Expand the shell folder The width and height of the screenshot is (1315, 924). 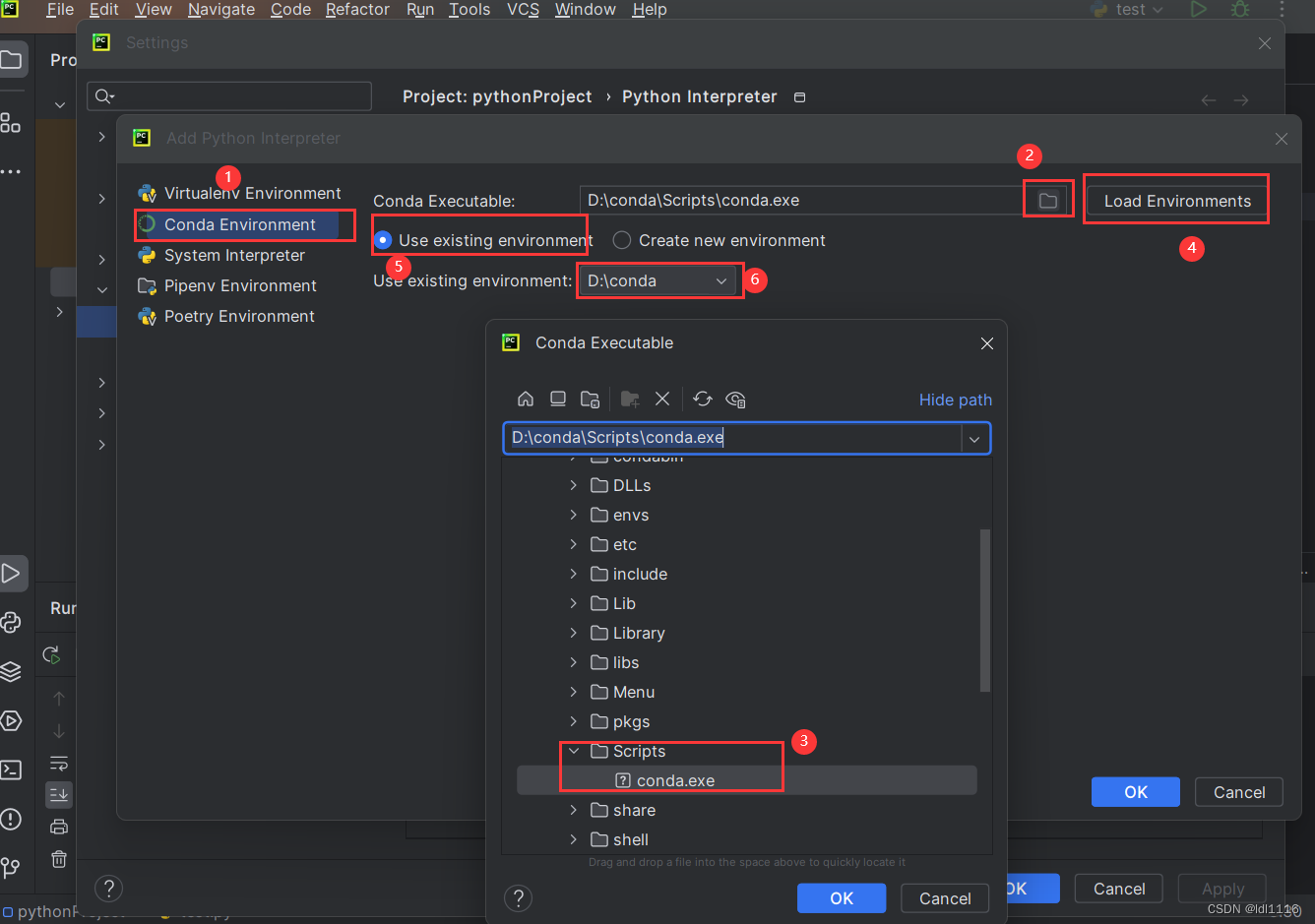[574, 839]
